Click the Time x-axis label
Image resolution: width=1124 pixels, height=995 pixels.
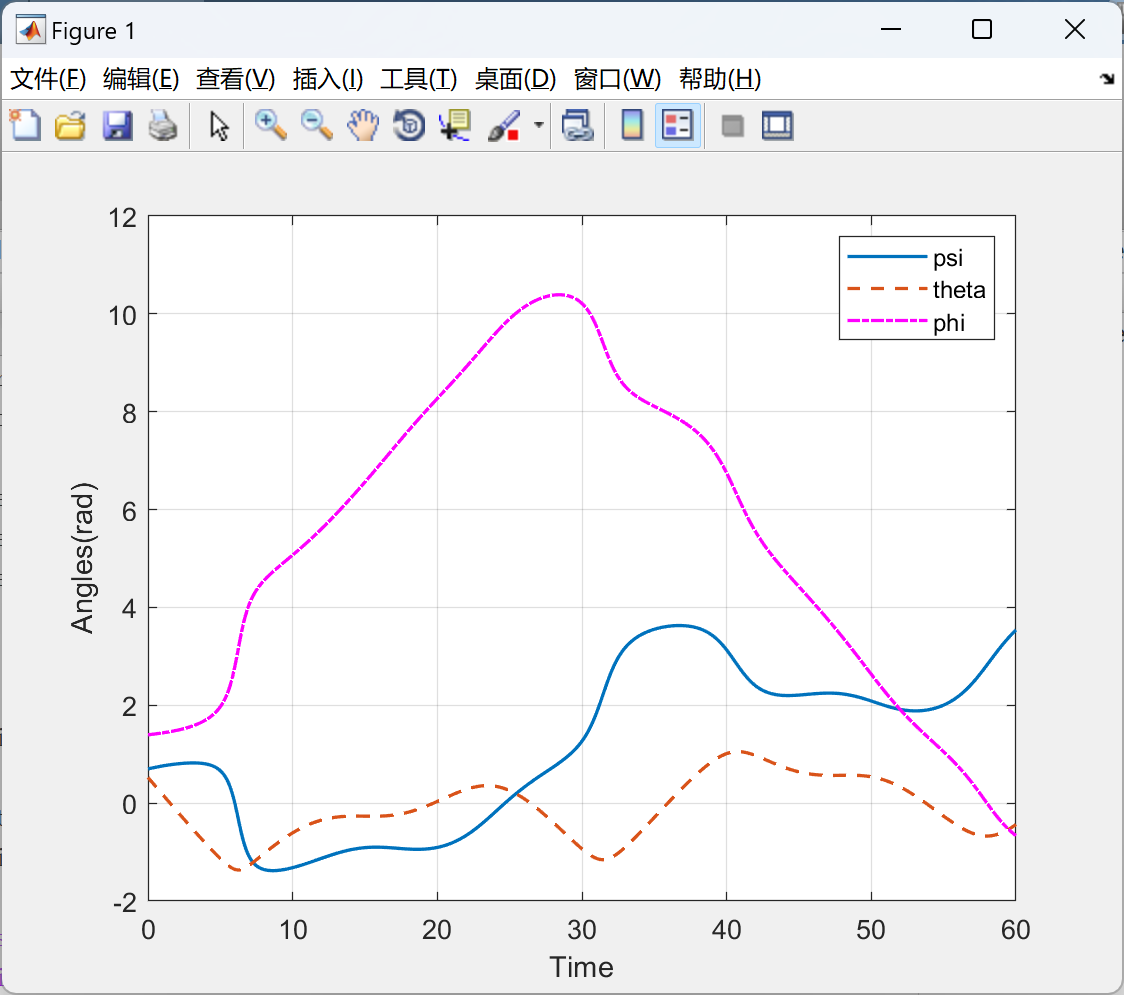point(581,968)
